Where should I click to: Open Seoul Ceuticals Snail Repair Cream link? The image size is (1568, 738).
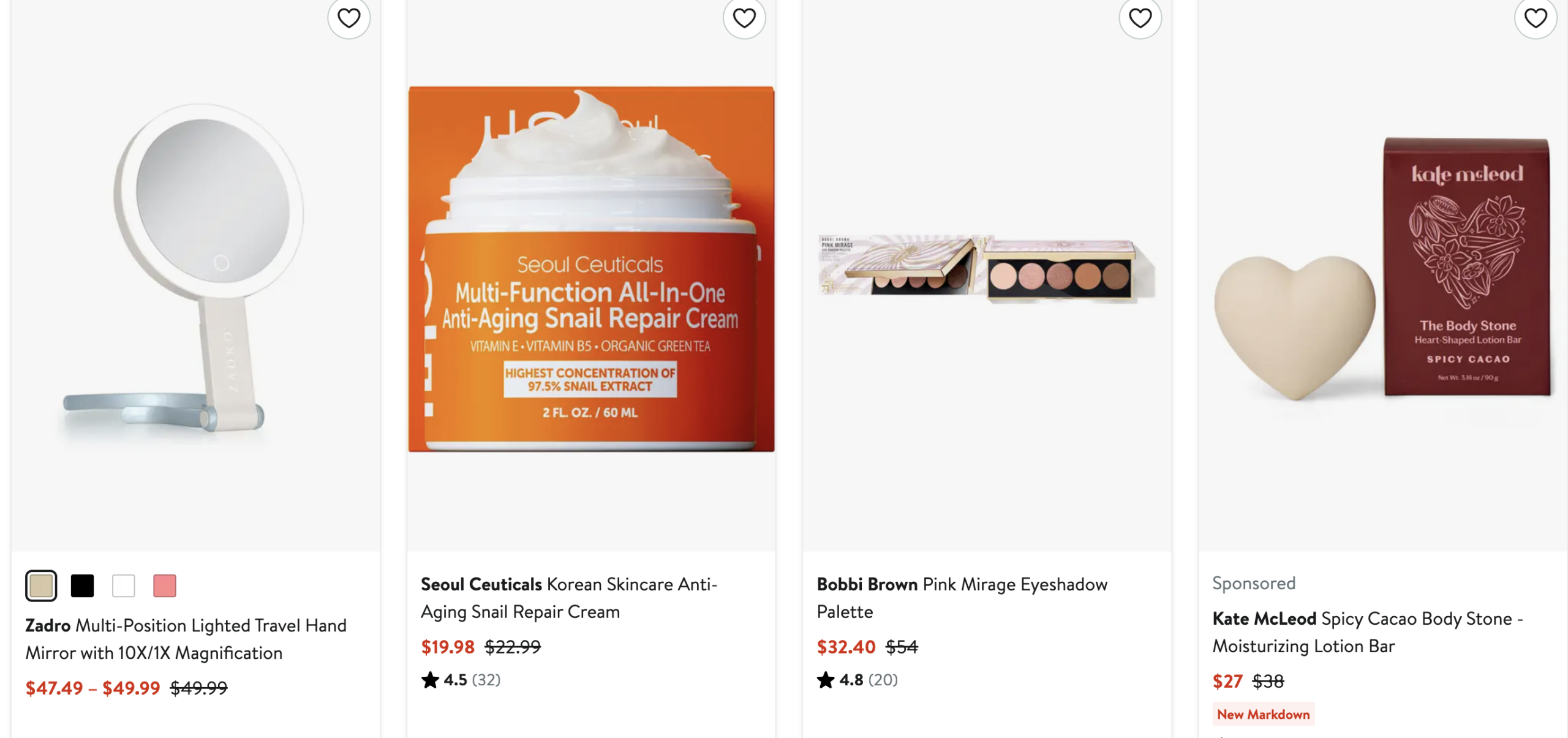568,598
